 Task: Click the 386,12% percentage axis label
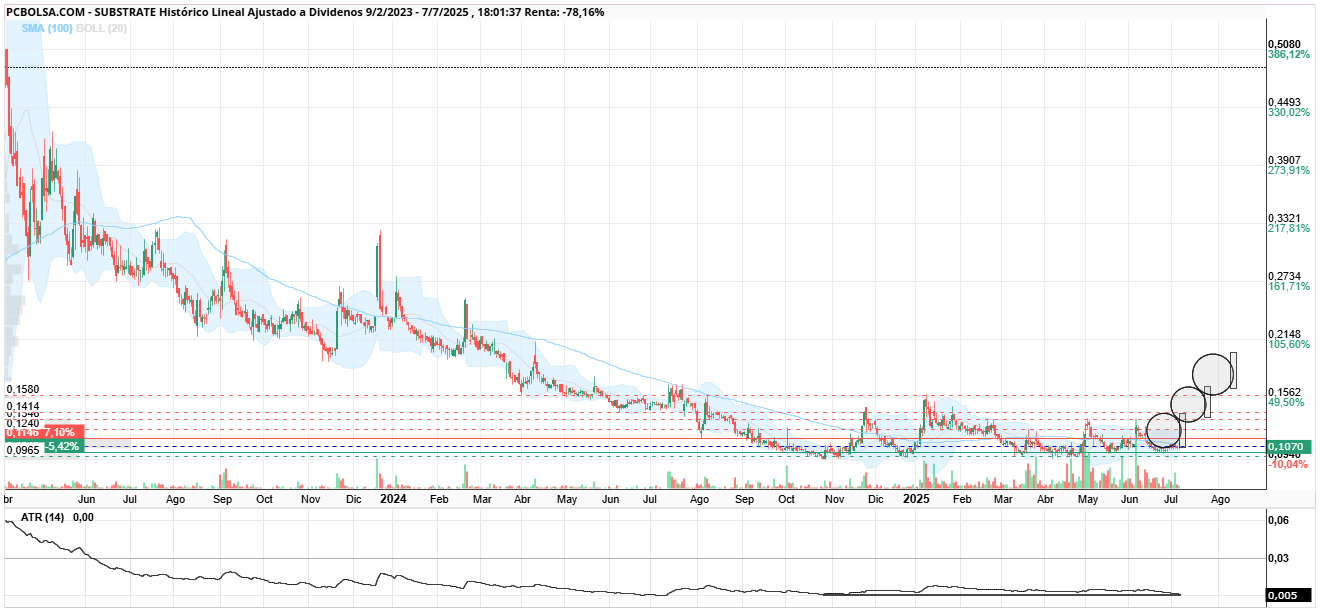pos(1289,55)
